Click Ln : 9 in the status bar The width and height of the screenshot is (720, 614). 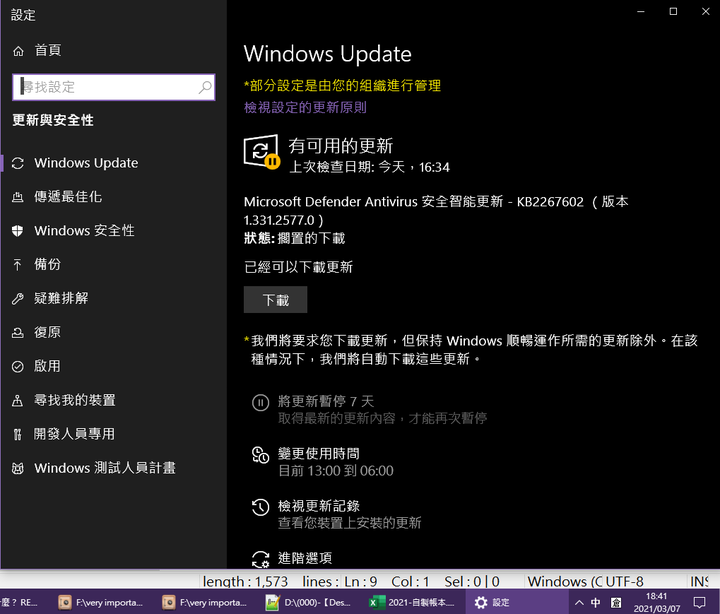click(x=360, y=581)
